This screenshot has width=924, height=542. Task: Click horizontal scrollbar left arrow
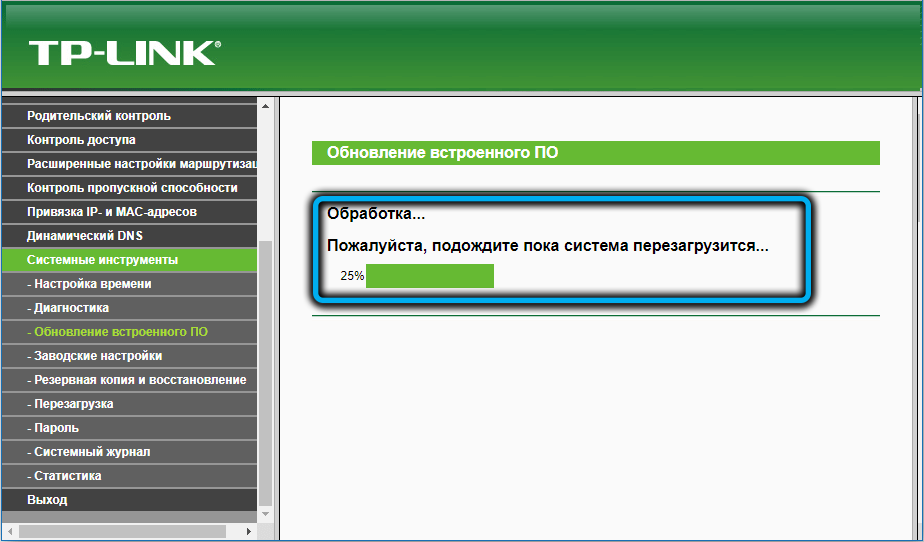(9, 531)
